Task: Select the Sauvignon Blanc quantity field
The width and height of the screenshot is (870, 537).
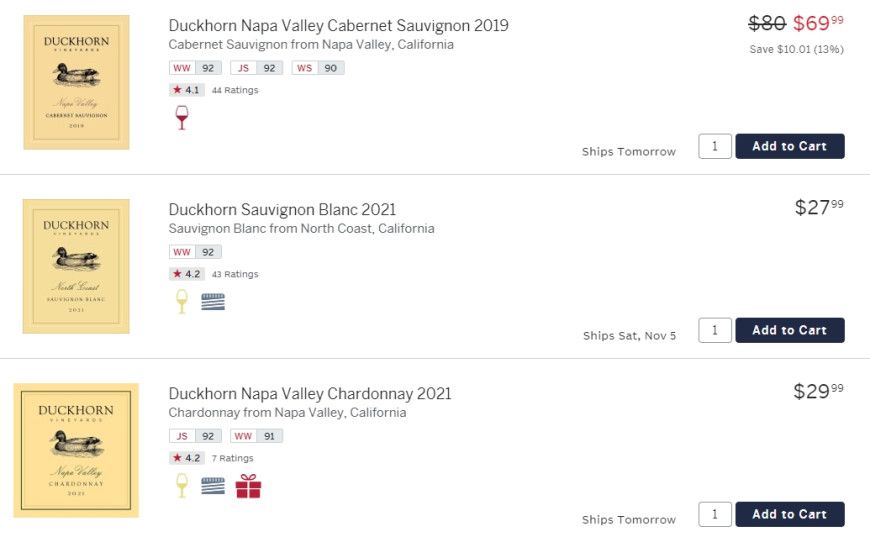Action: [x=715, y=331]
